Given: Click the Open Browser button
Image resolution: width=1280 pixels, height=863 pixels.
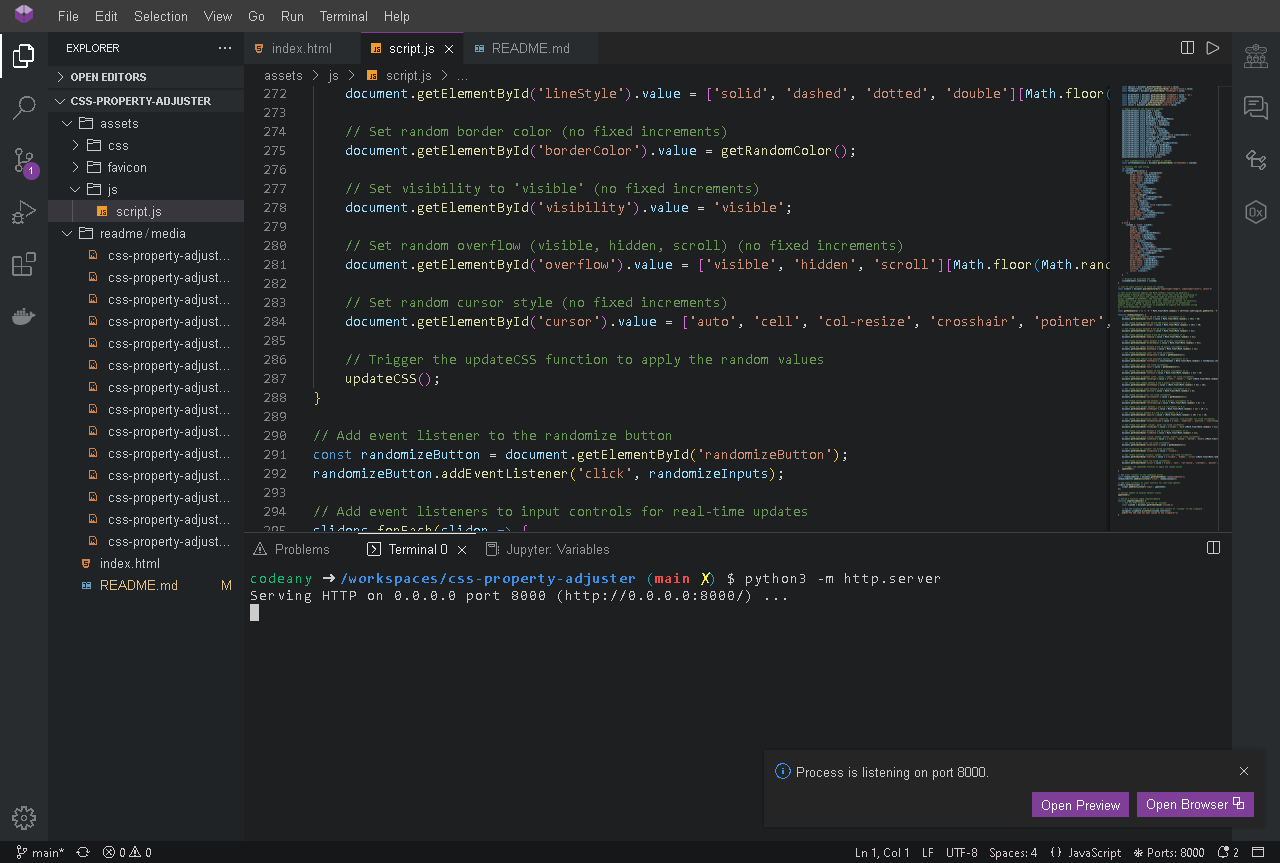Looking at the screenshot, I should click(x=1195, y=804).
